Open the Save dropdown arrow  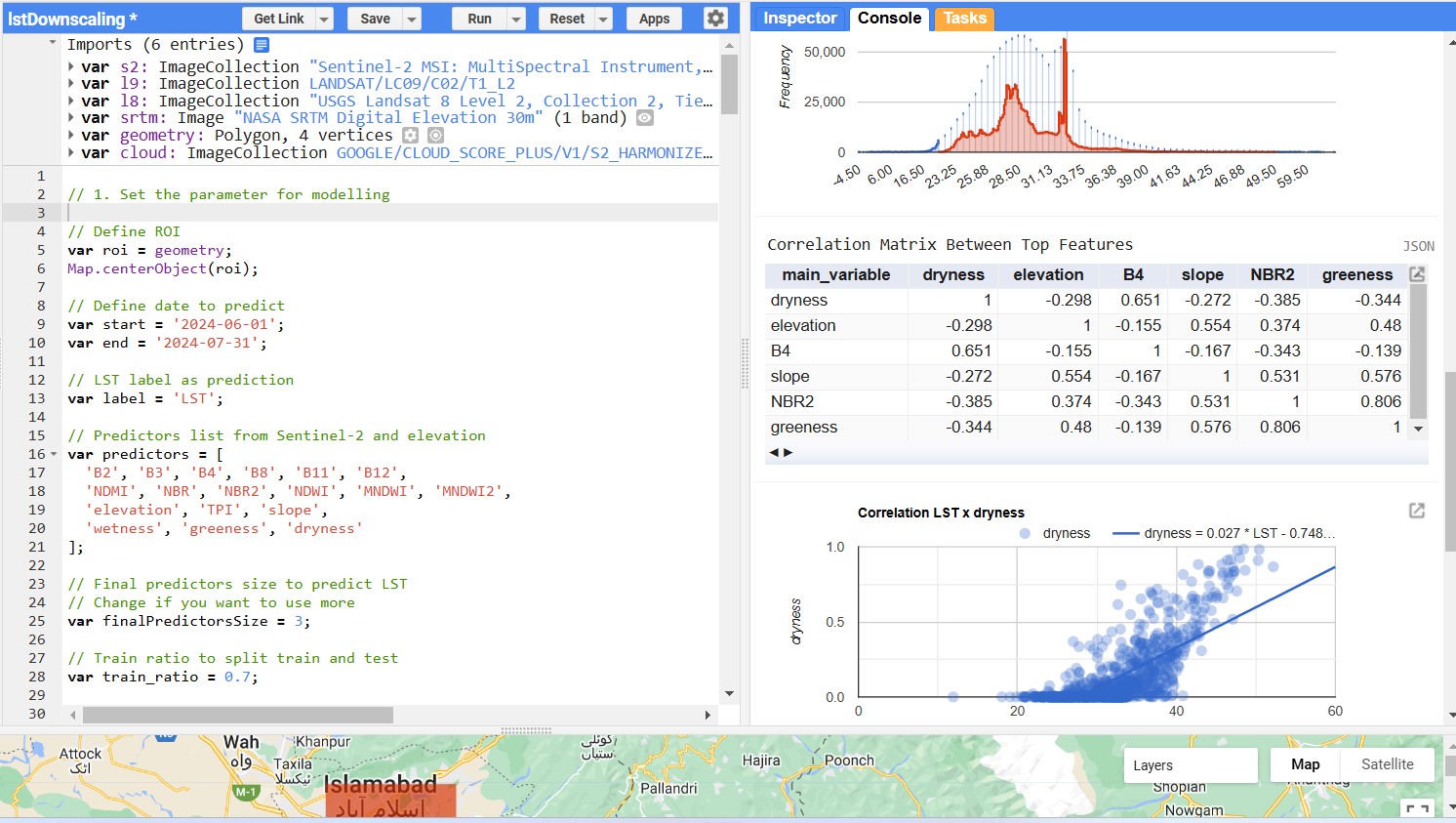tap(412, 19)
